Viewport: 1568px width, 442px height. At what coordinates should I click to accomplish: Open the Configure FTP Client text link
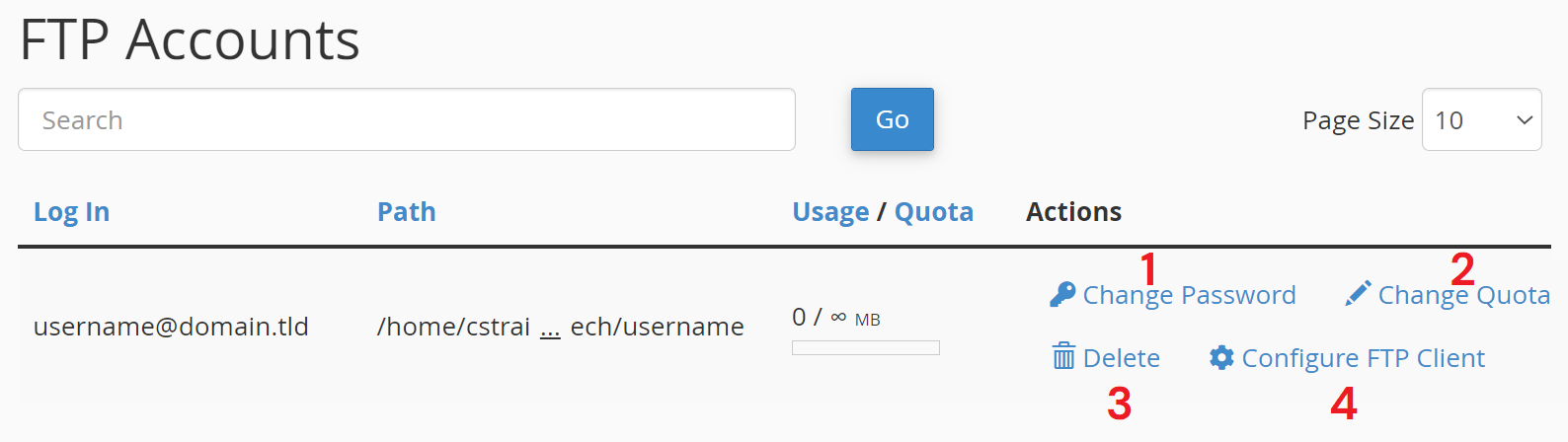(x=1363, y=358)
